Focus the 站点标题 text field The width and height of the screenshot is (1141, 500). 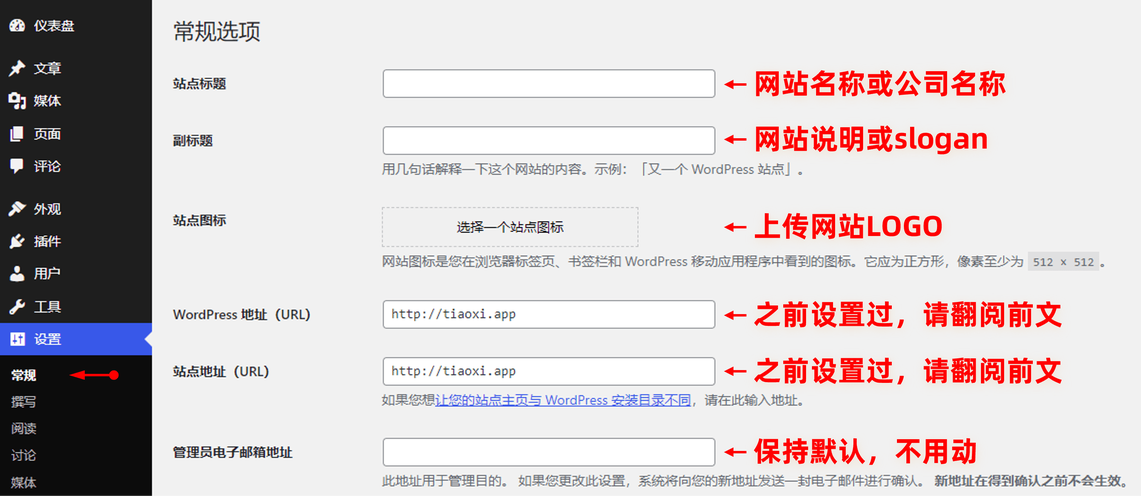(x=548, y=84)
